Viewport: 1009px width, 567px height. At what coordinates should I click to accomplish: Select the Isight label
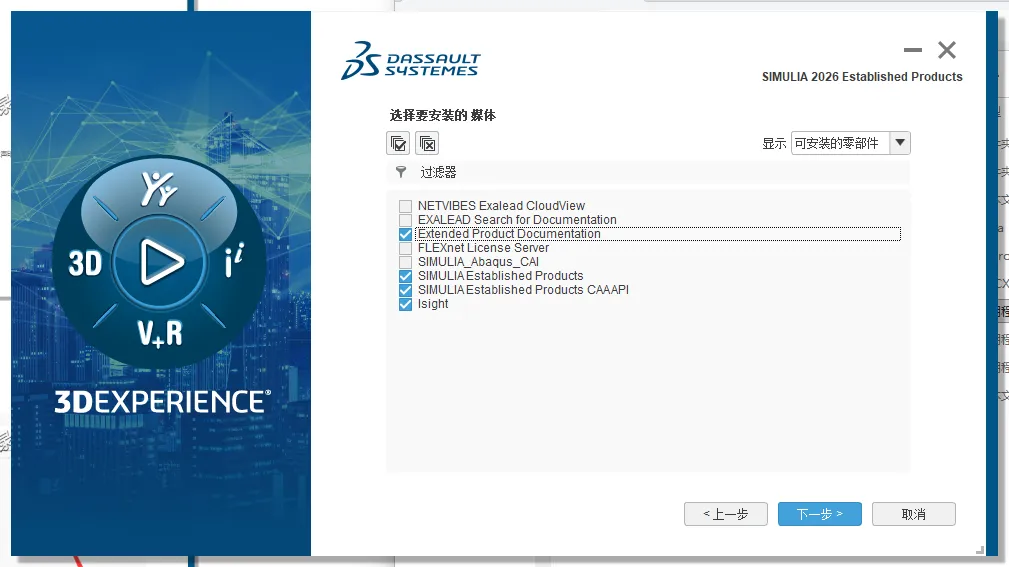pos(433,304)
